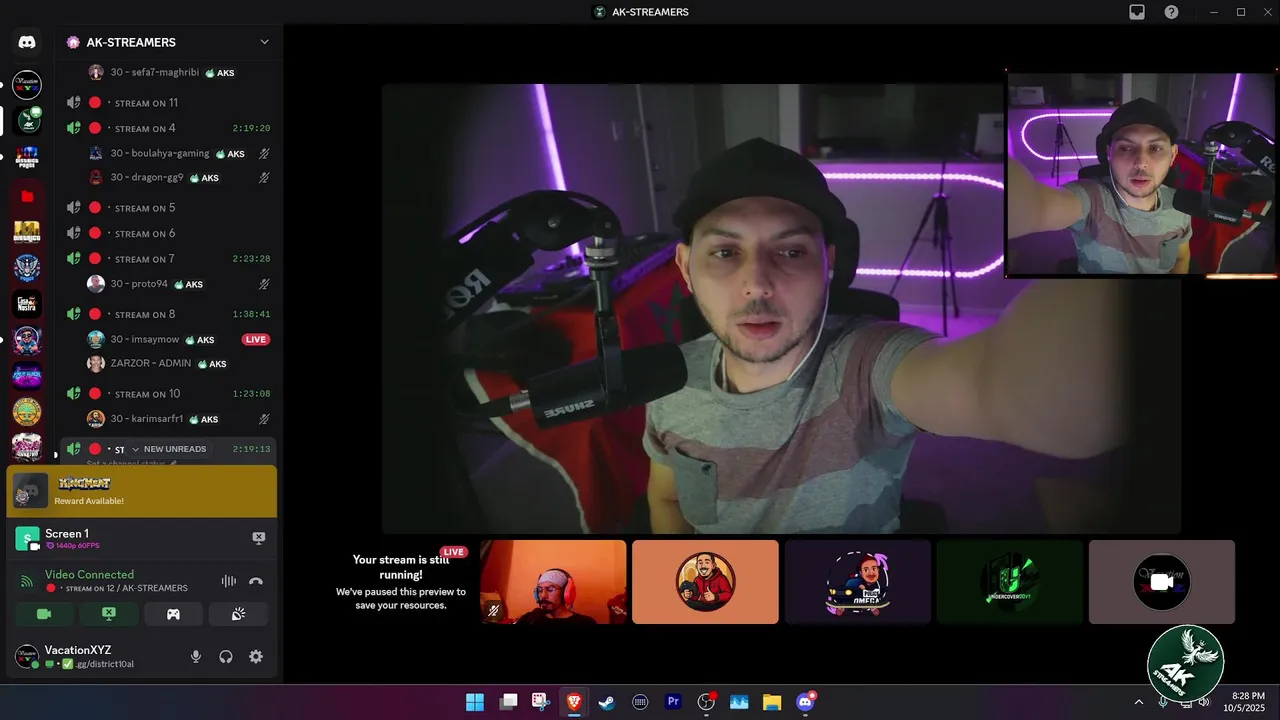Image resolution: width=1280 pixels, height=720 pixels.
Task: Toggle screen share button
Action: tap(108, 614)
